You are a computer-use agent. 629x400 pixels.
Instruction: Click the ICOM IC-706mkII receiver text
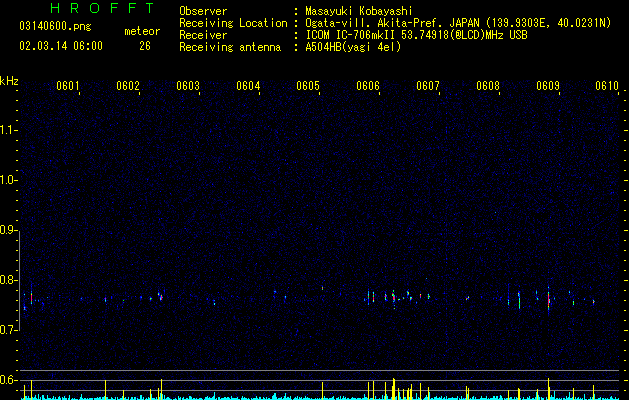416,35
